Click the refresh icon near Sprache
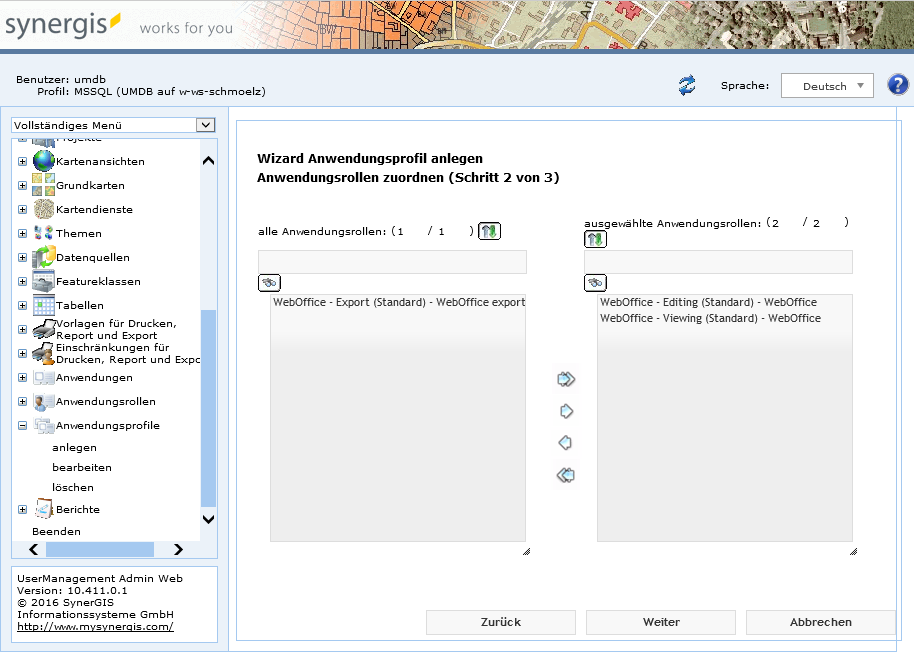The height and width of the screenshot is (668, 914). point(686,86)
